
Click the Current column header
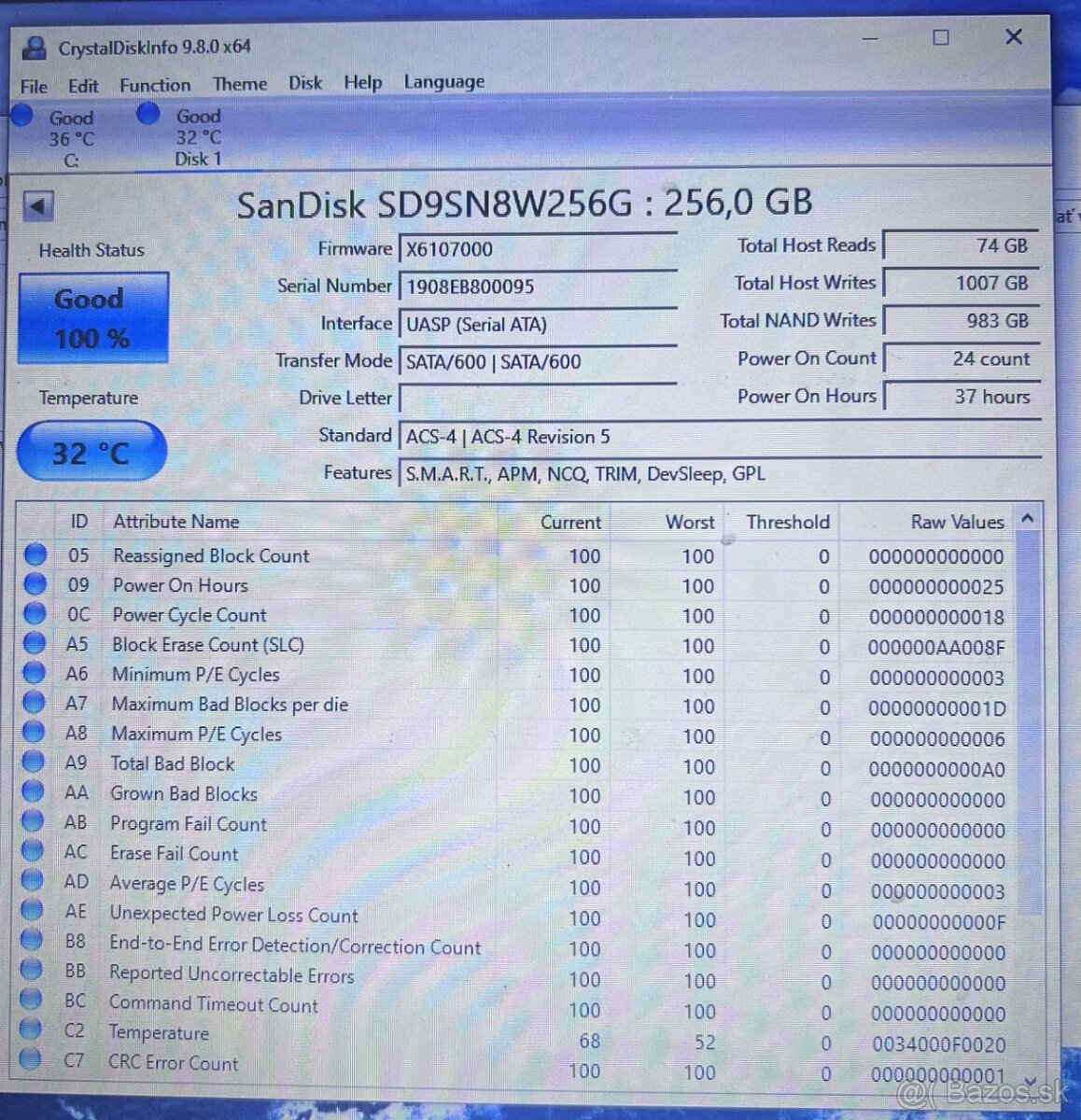570,523
